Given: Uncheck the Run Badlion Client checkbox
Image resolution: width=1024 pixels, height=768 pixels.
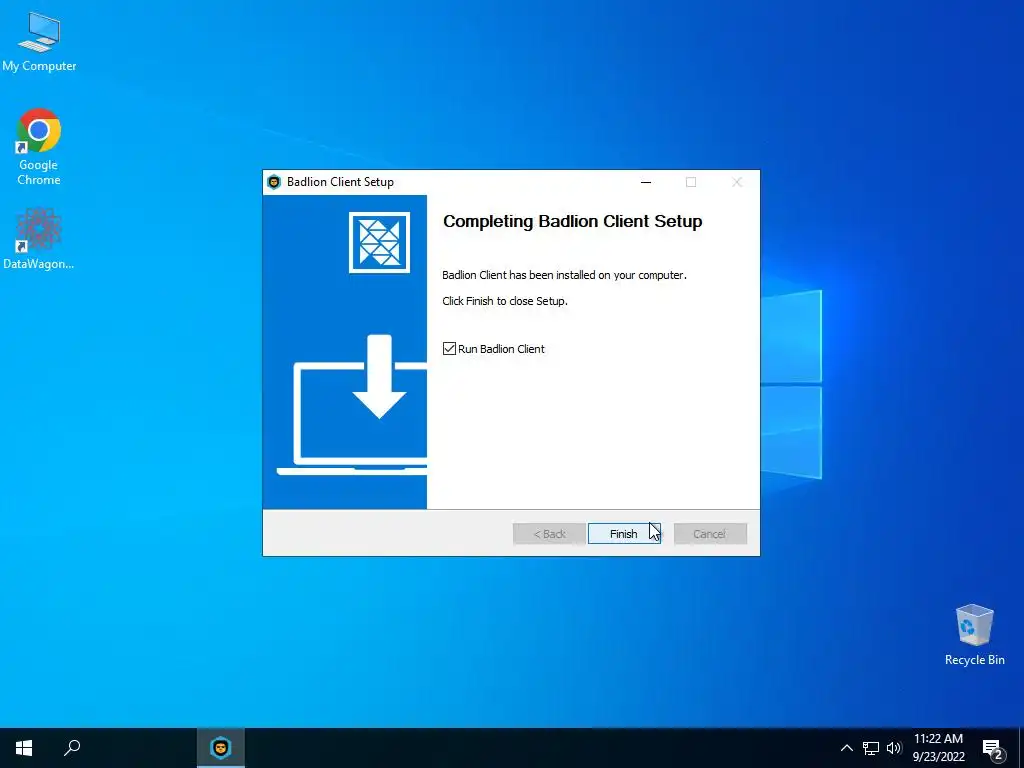Looking at the screenshot, I should 449,349.
